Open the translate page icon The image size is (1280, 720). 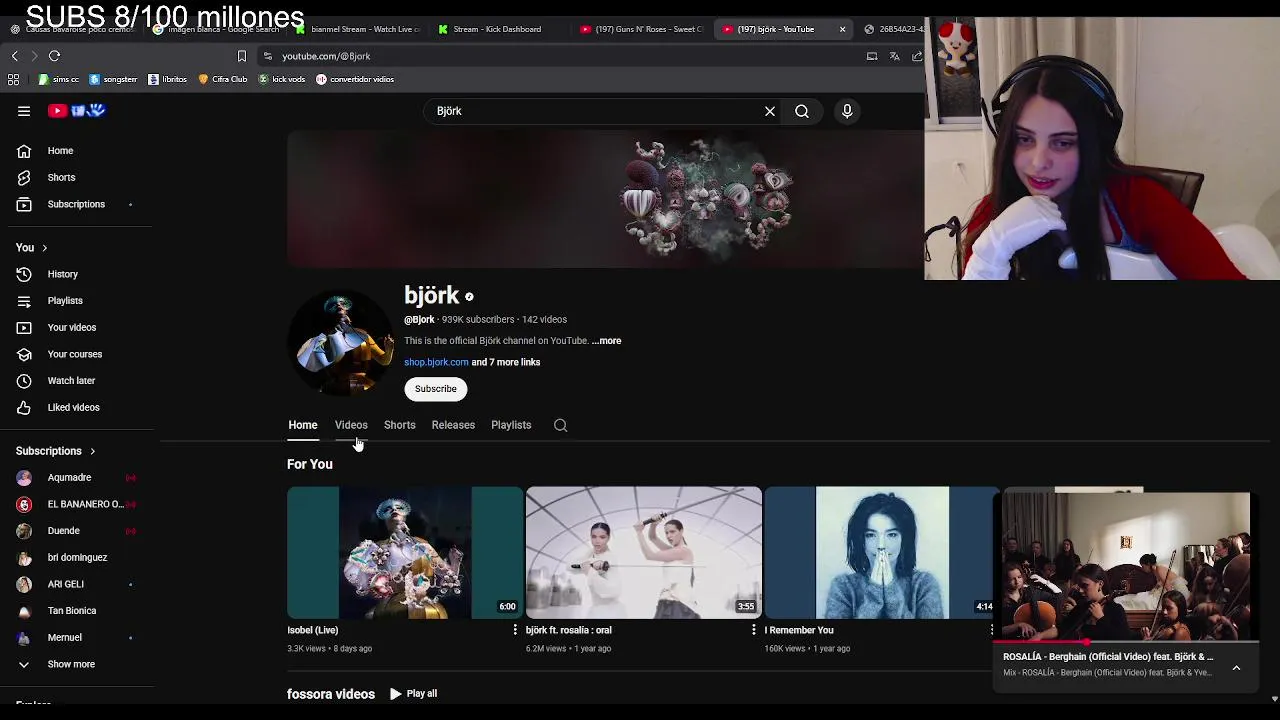pyautogui.click(x=894, y=56)
